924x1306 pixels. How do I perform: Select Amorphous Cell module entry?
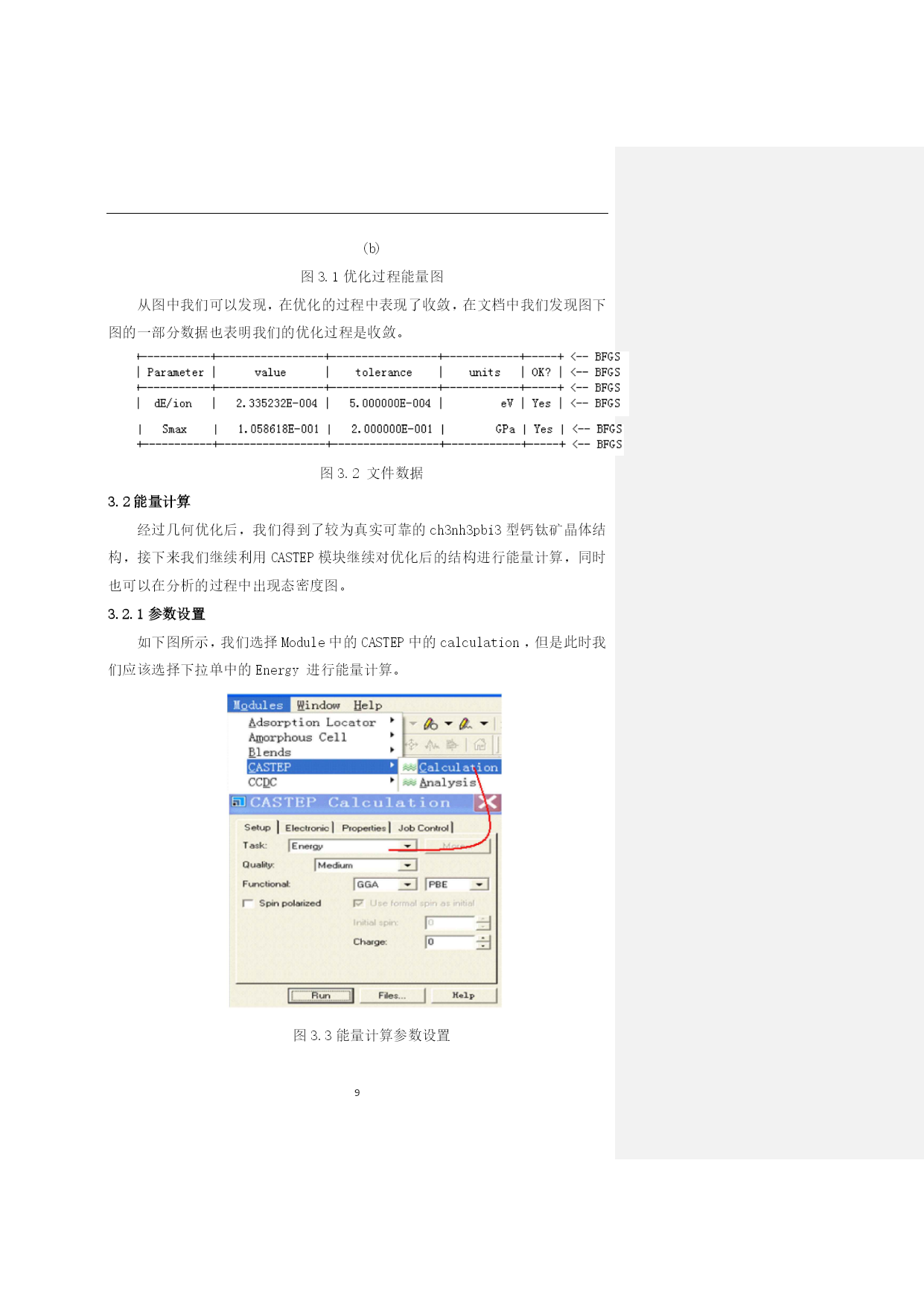pyautogui.click(x=321, y=737)
